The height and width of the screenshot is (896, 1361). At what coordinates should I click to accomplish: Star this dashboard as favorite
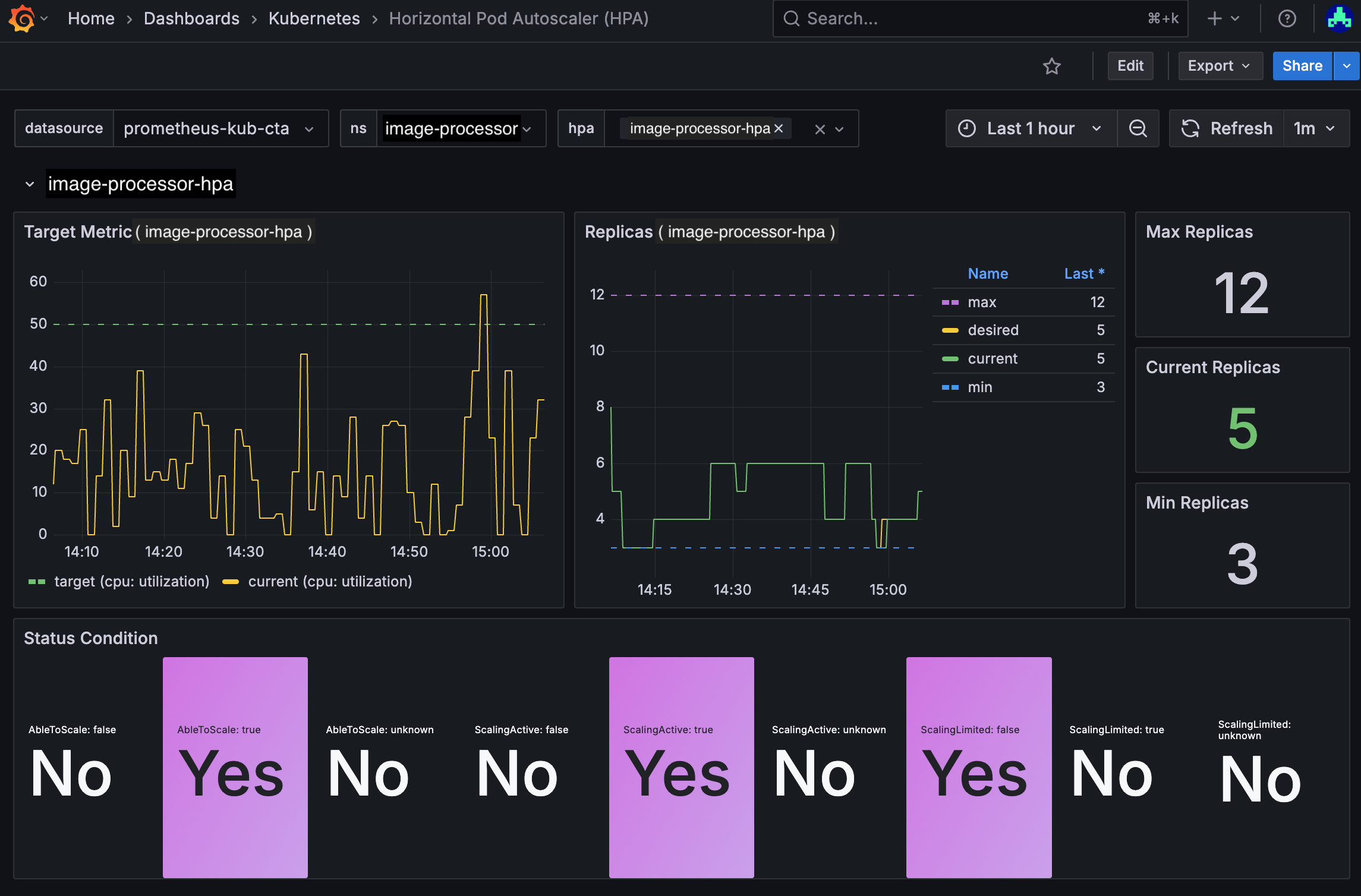tap(1052, 66)
